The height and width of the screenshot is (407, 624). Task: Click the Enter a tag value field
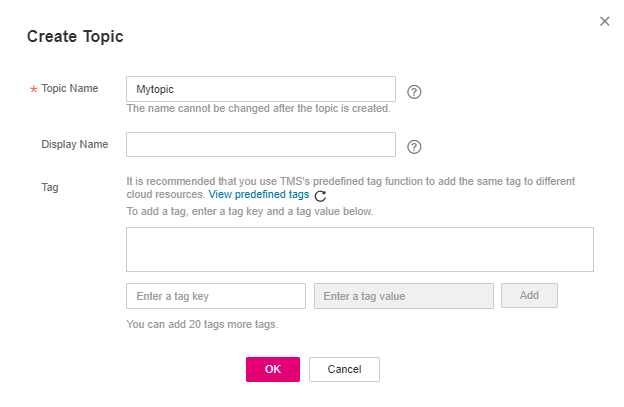click(403, 296)
